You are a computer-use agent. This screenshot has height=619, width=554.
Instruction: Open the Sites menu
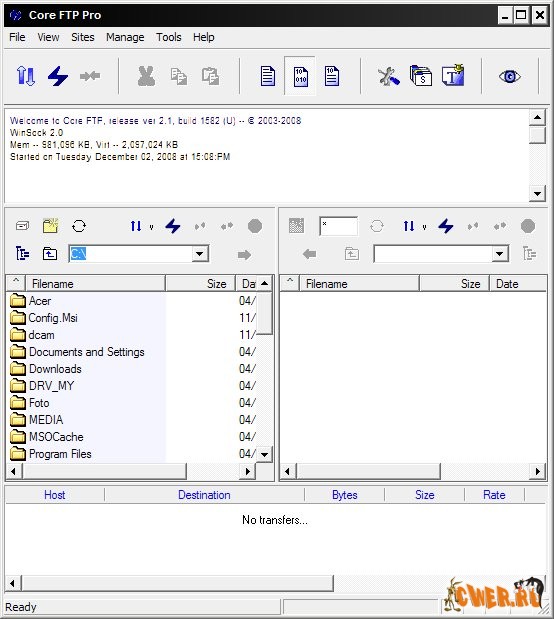pos(83,37)
